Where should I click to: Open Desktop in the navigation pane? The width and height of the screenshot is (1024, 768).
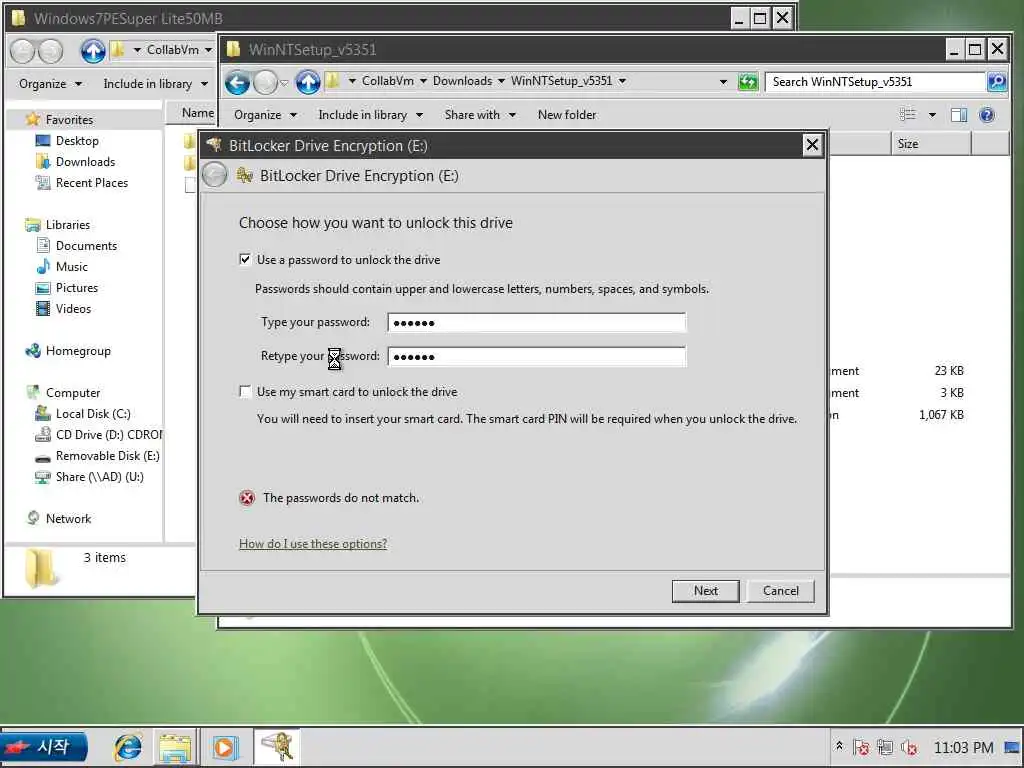pos(77,140)
